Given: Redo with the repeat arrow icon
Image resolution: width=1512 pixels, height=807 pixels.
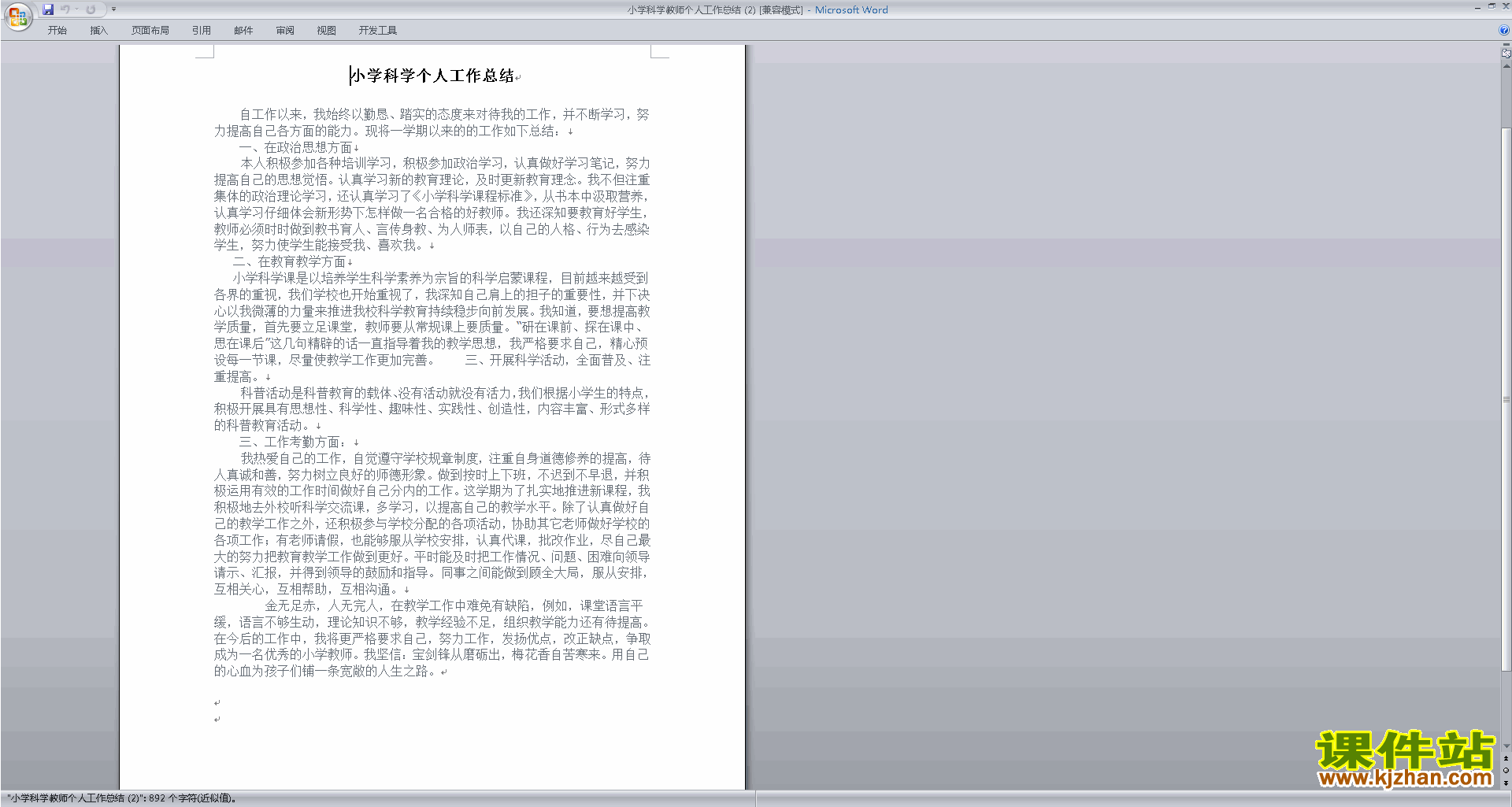Looking at the screenshot, I should click(91, 9).
